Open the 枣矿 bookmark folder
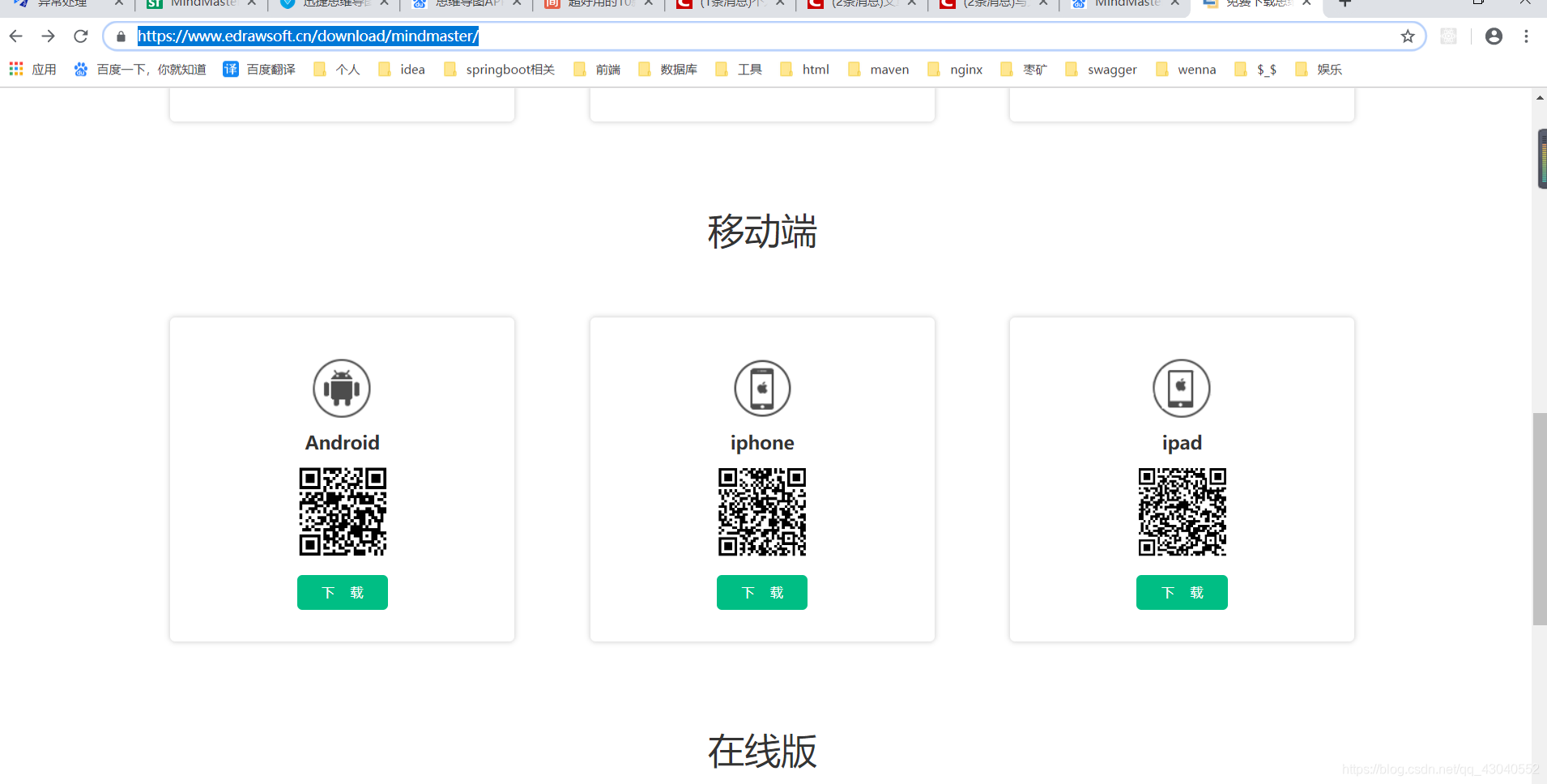This screenshot has height=784, width=1547. (1024, 70)
